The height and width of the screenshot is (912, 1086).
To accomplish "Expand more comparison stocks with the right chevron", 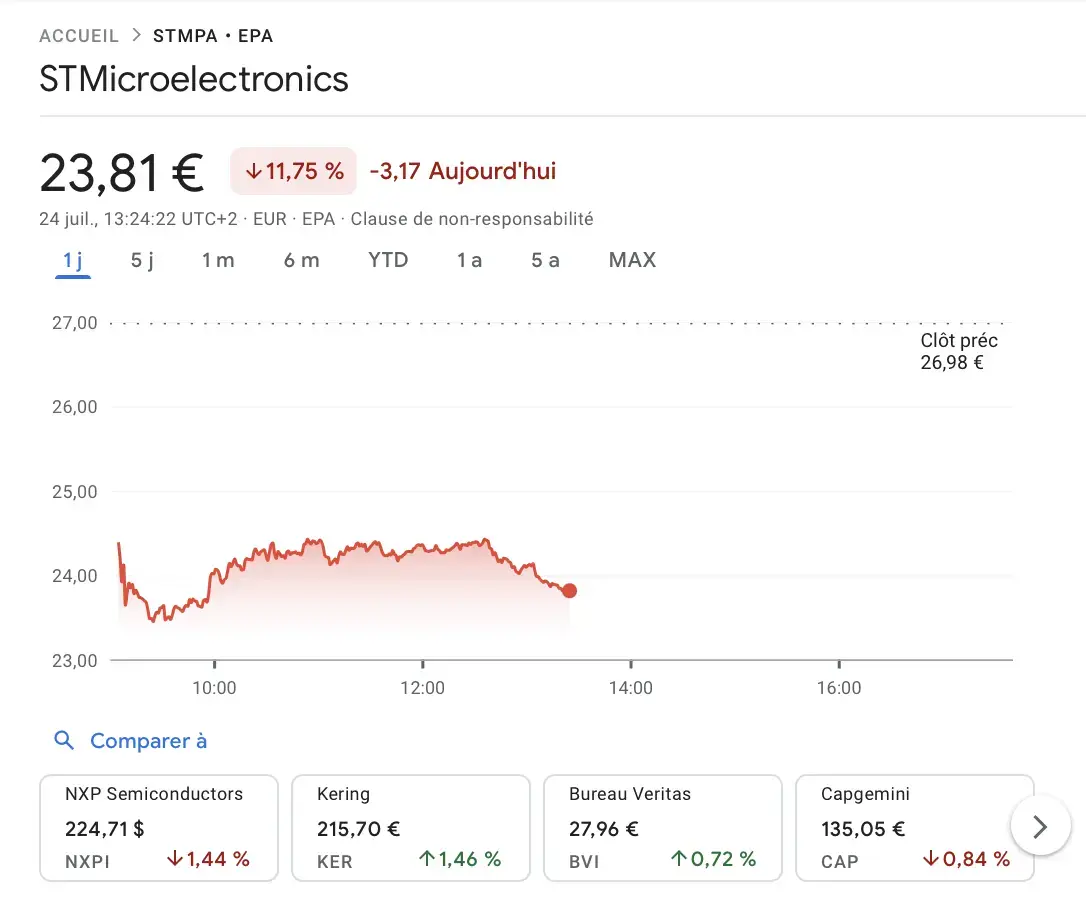I will pos(1040,826).
